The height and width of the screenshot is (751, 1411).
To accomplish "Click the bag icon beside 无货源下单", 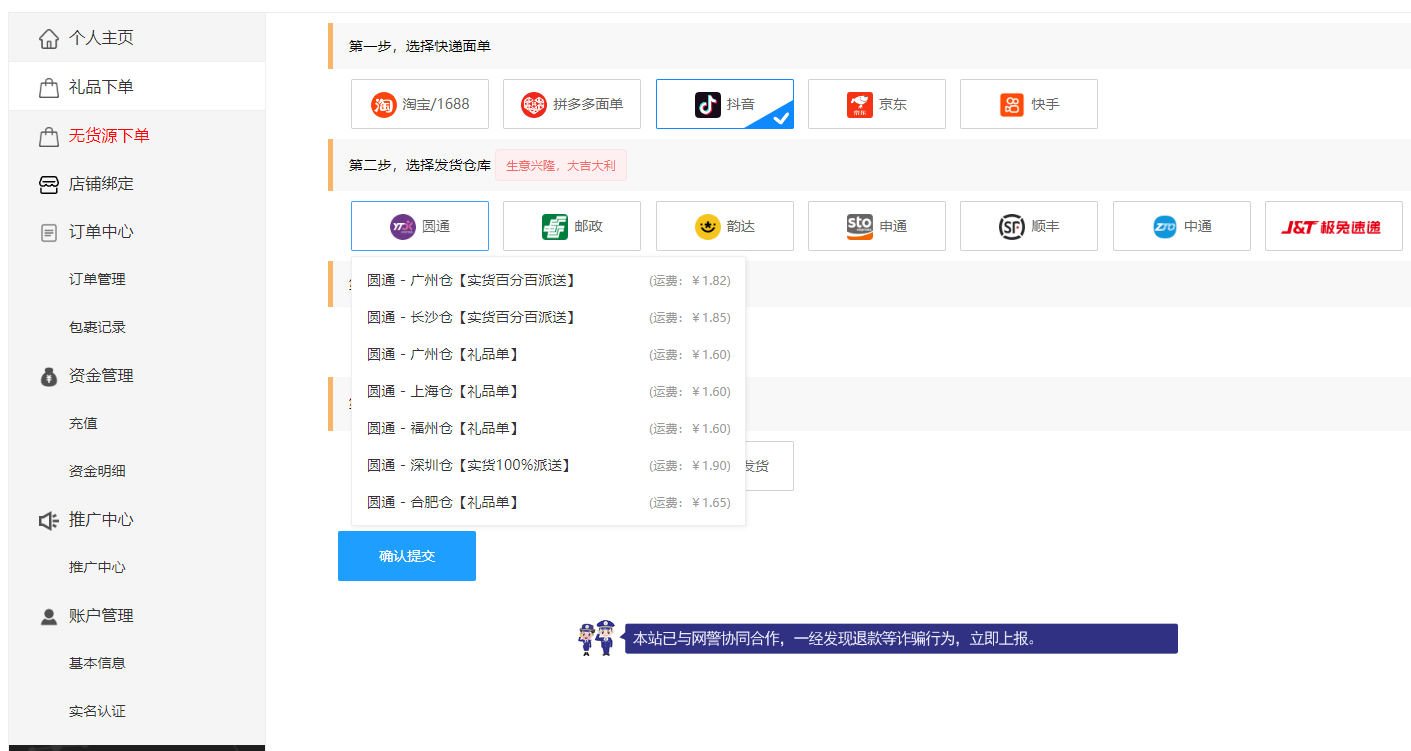I will click(48, 136).
